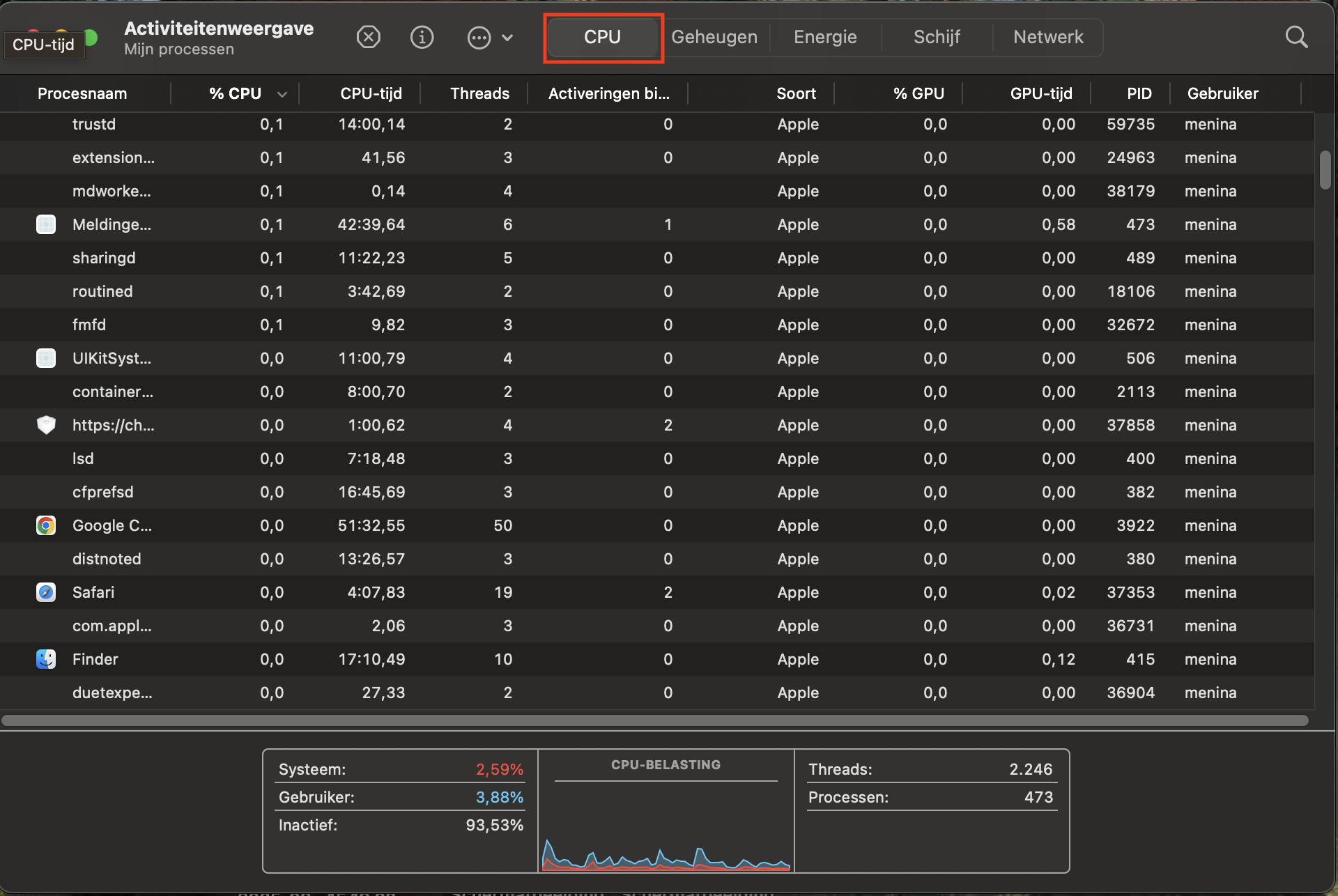
Task: Click the stop process X icon
Action: [368, 37]
